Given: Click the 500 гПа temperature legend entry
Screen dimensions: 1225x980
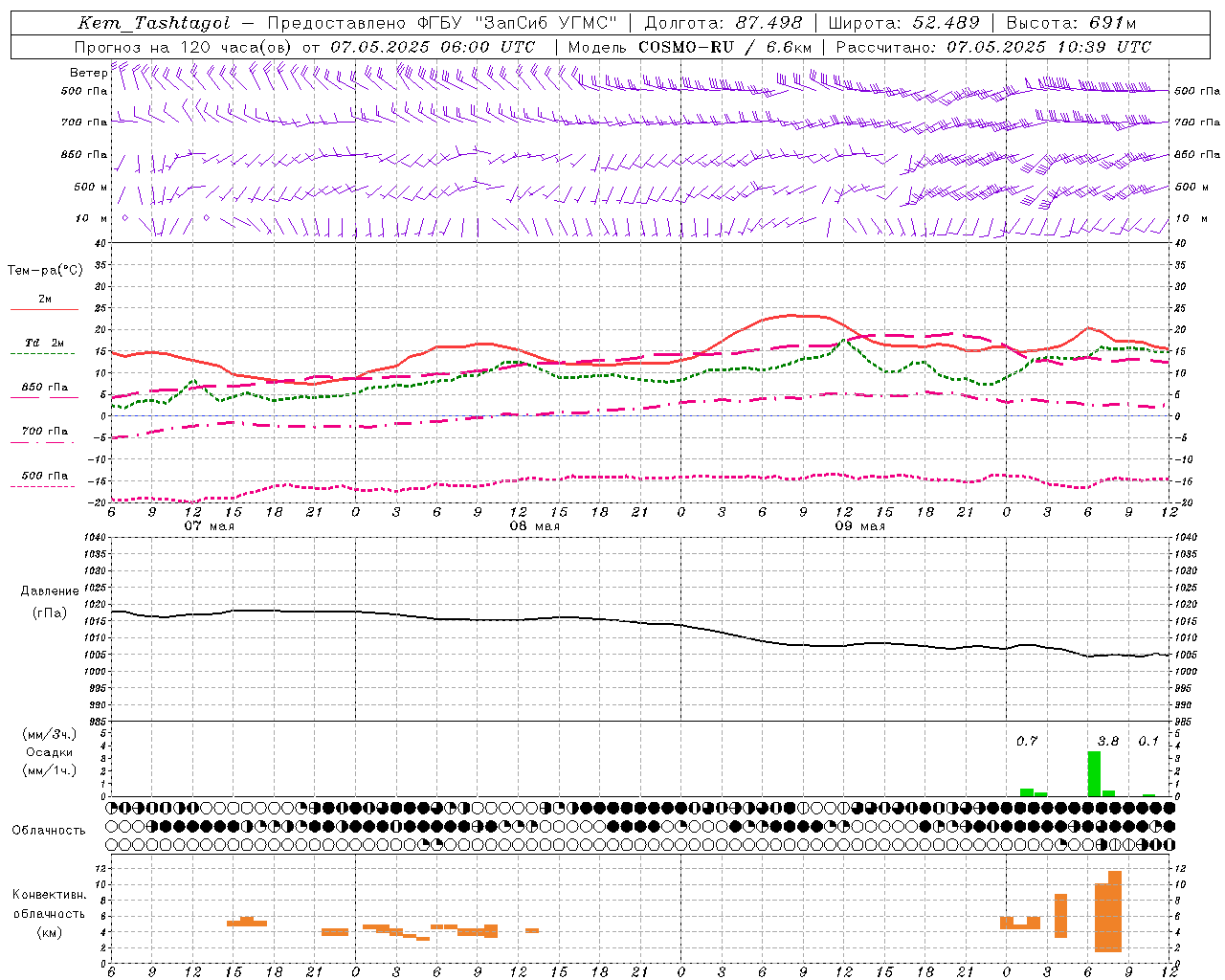Looking at the screenshot, I should [x=44, y=476].
